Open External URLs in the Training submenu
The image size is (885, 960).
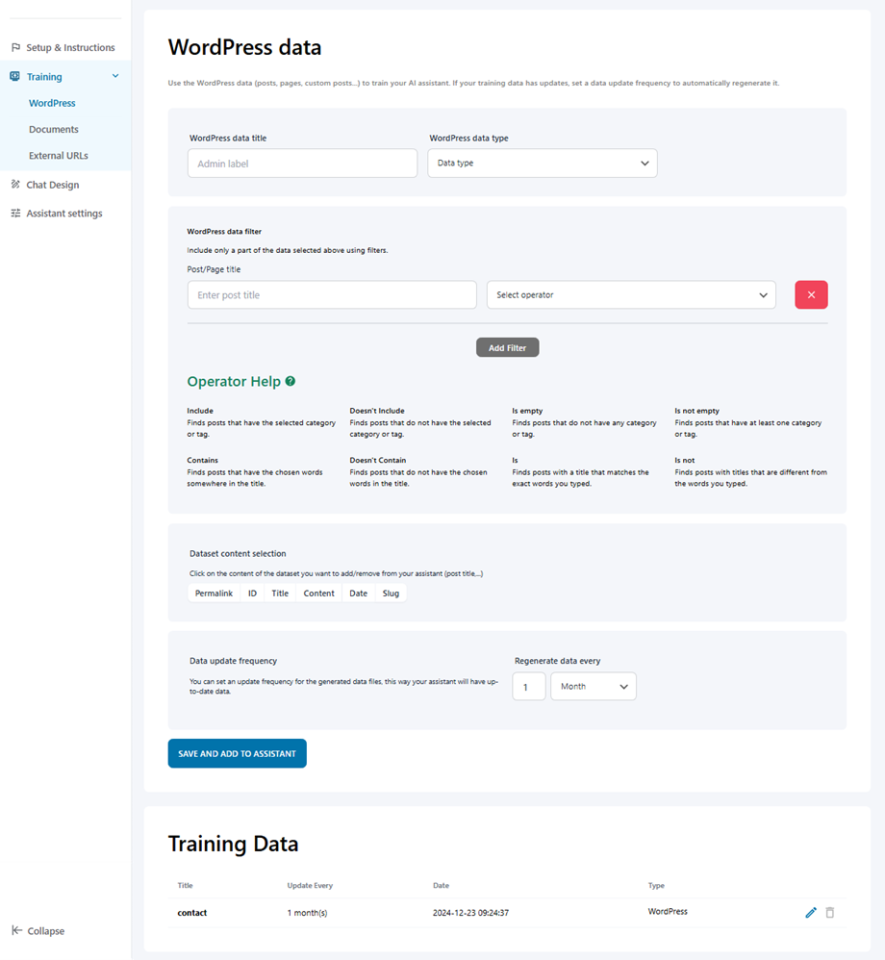click(x=59, y=156)
